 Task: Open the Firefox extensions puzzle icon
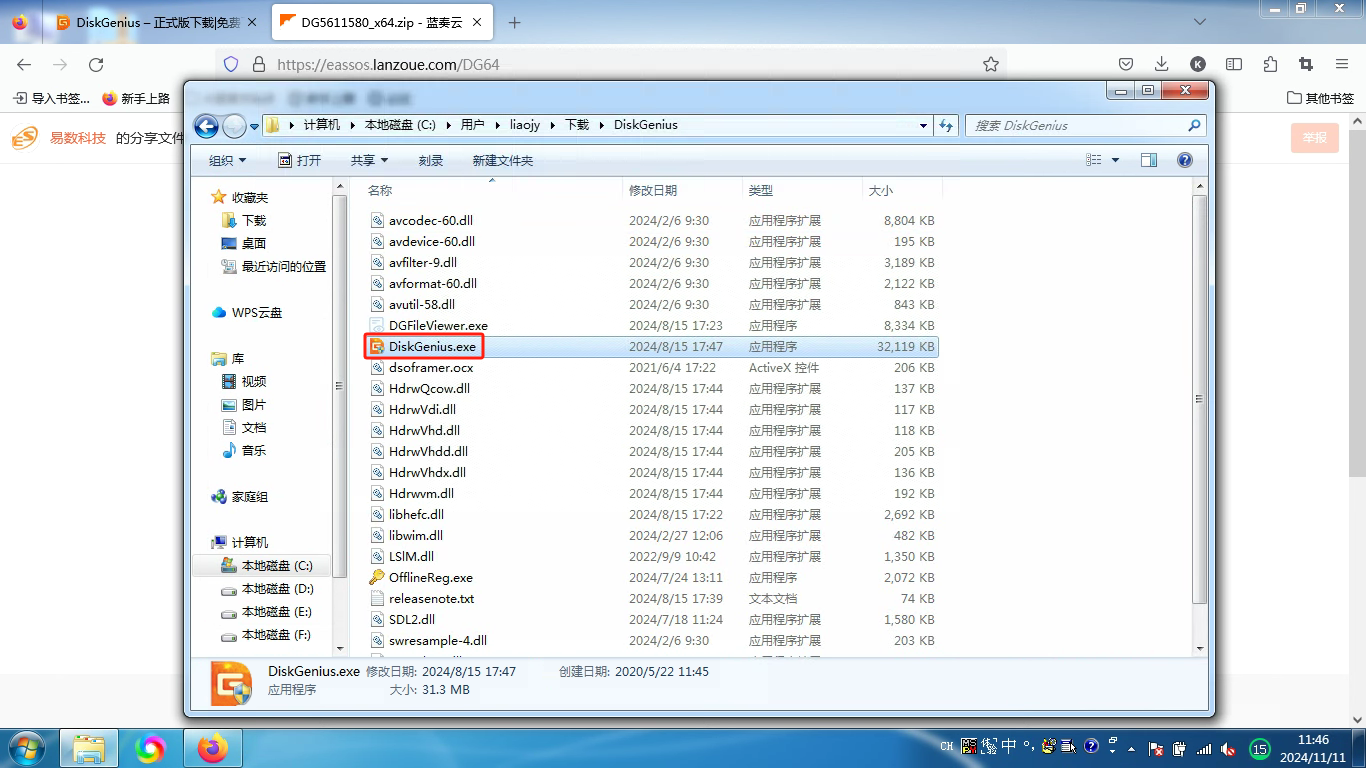tap(1270, 64)
